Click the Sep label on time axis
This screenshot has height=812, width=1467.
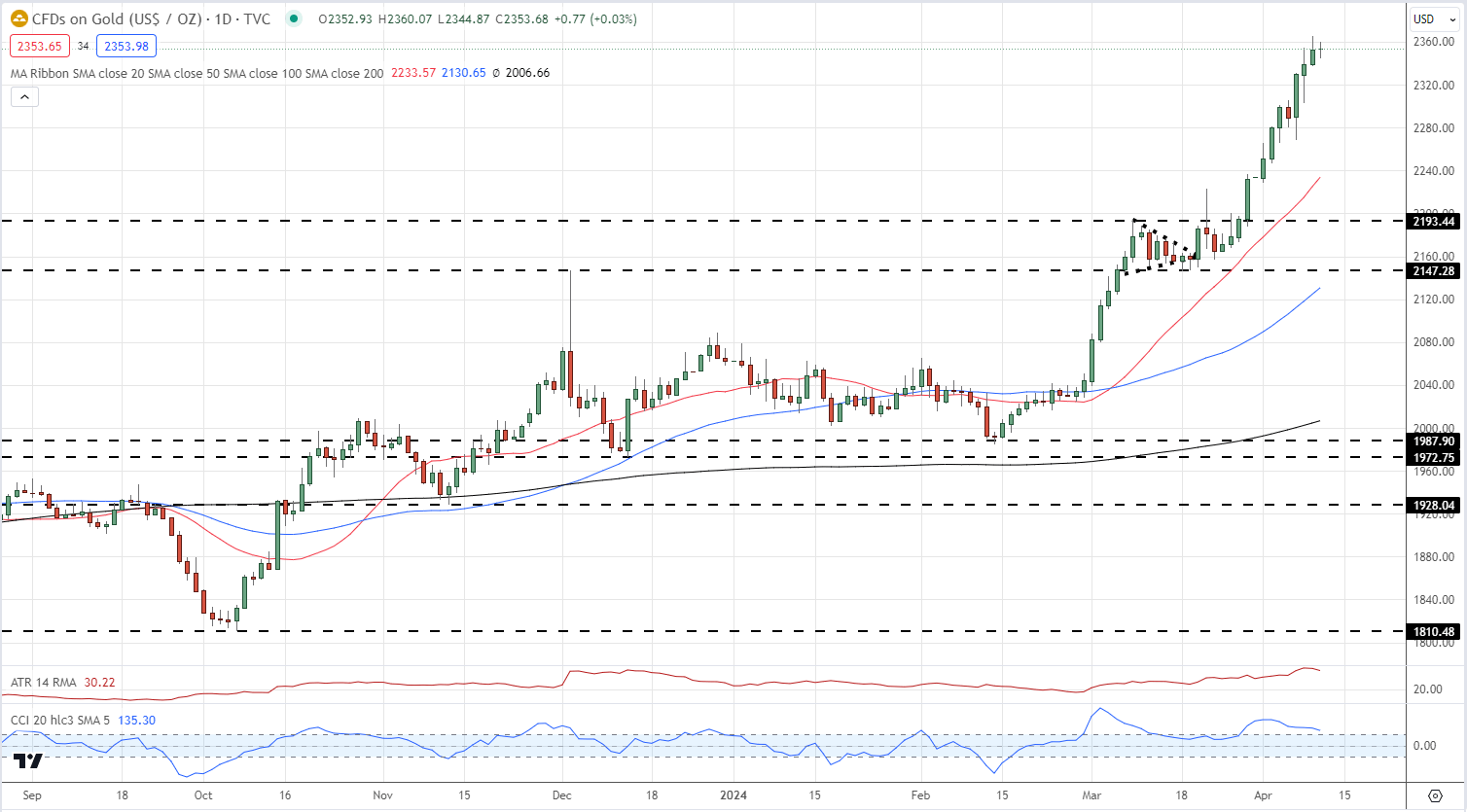31,795
